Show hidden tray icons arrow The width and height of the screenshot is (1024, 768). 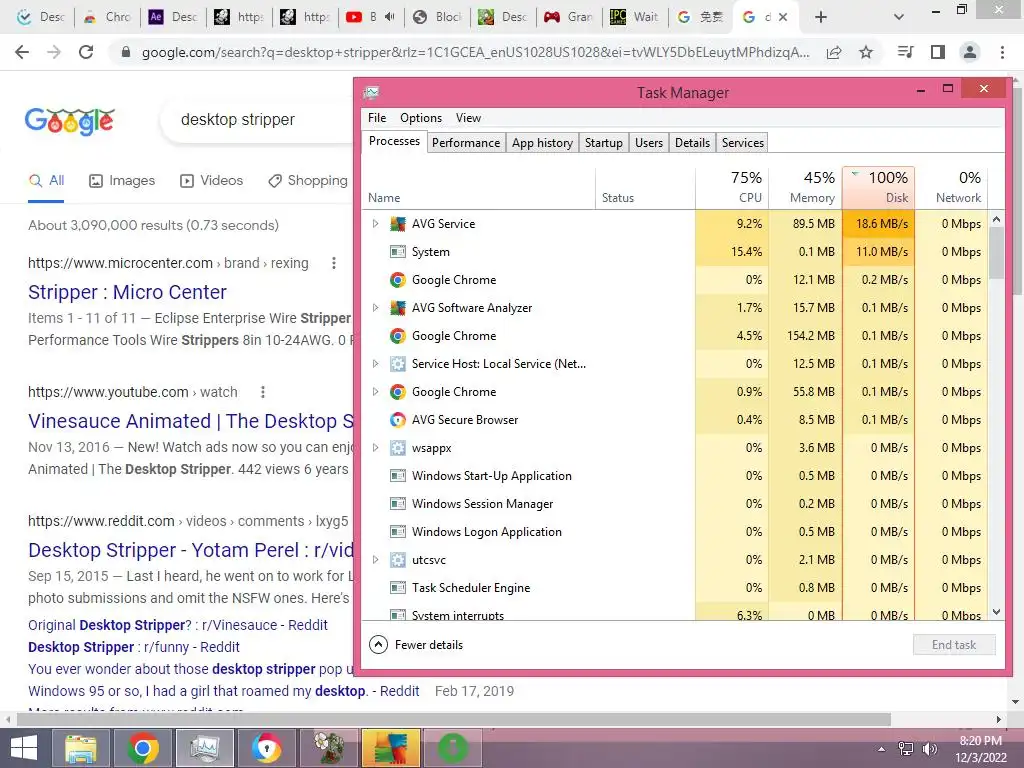[881, 748]
